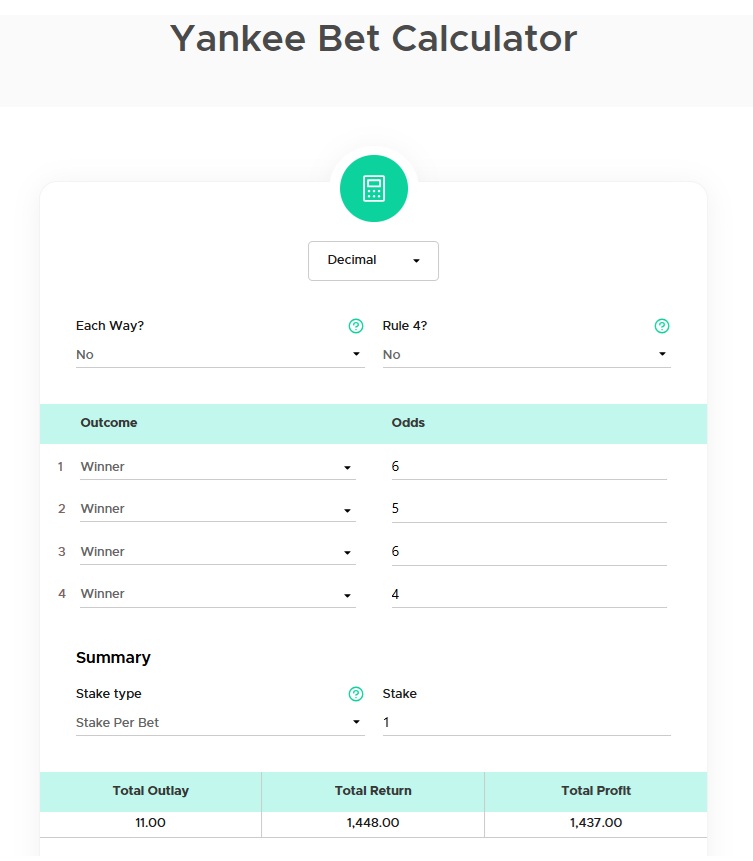Click the Stake amount input field
This screenshot has height=861, width=753.
[x=526, y=723]
